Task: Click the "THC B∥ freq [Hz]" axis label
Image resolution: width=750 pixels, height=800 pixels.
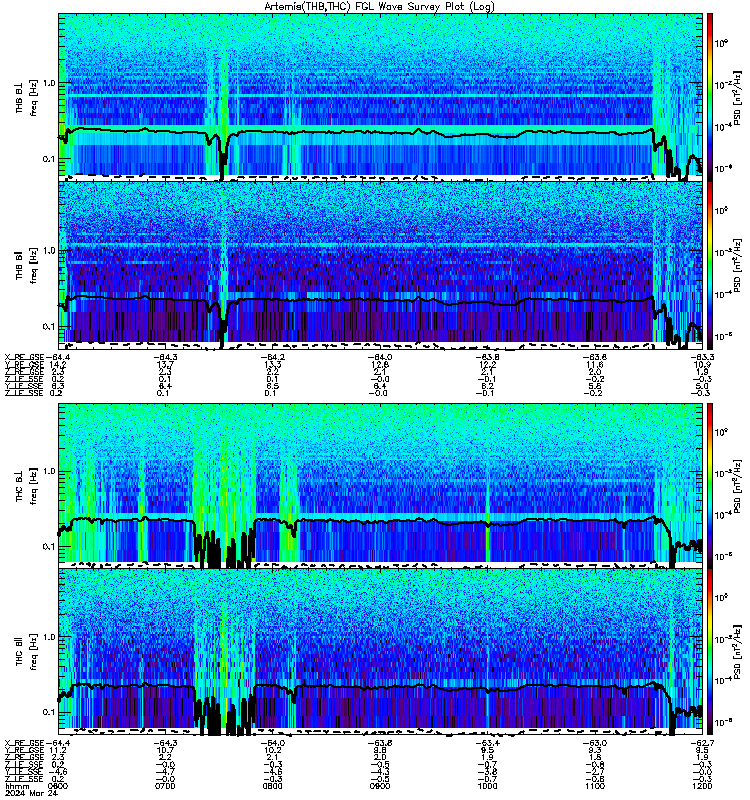Action: pyautogui.click(x=26, y=652)
